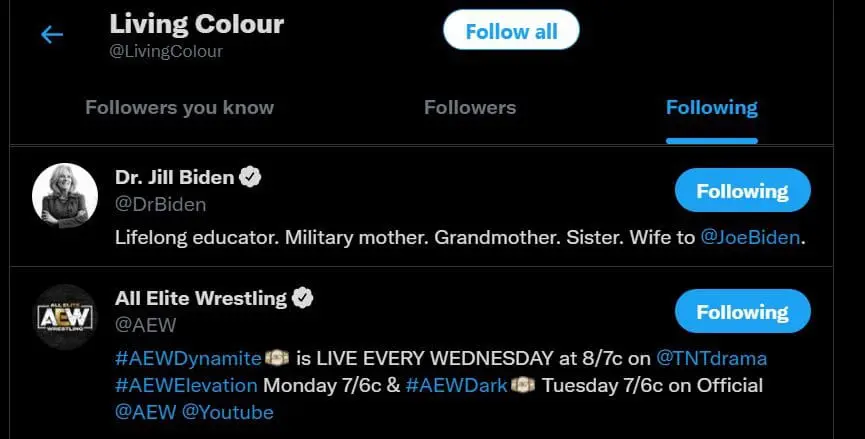The image size is (865, 439).
Task: Toggle Following button for All Elite Wrestling
Action: tap(742, 312)
